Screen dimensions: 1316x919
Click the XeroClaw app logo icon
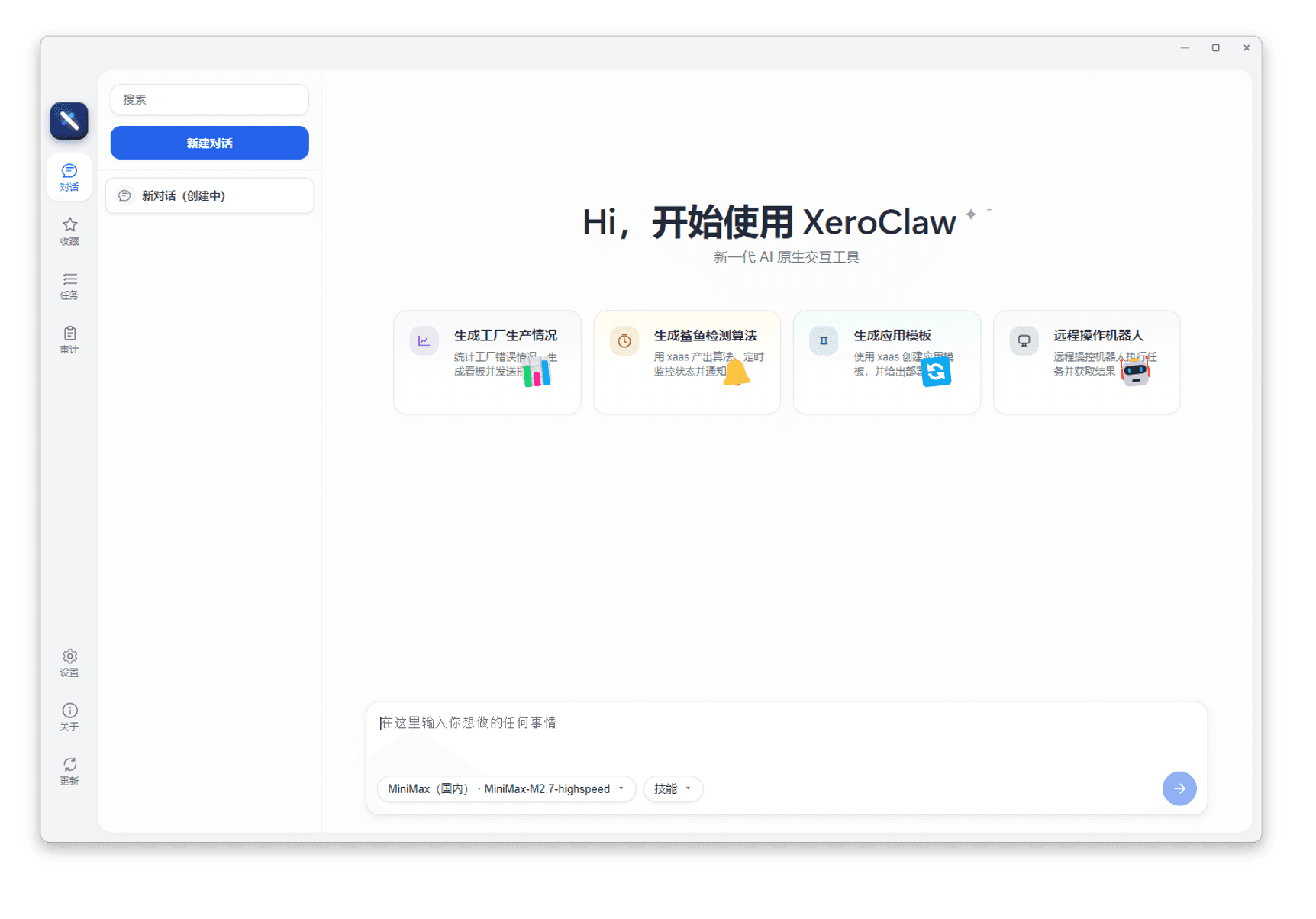point(69,121)
